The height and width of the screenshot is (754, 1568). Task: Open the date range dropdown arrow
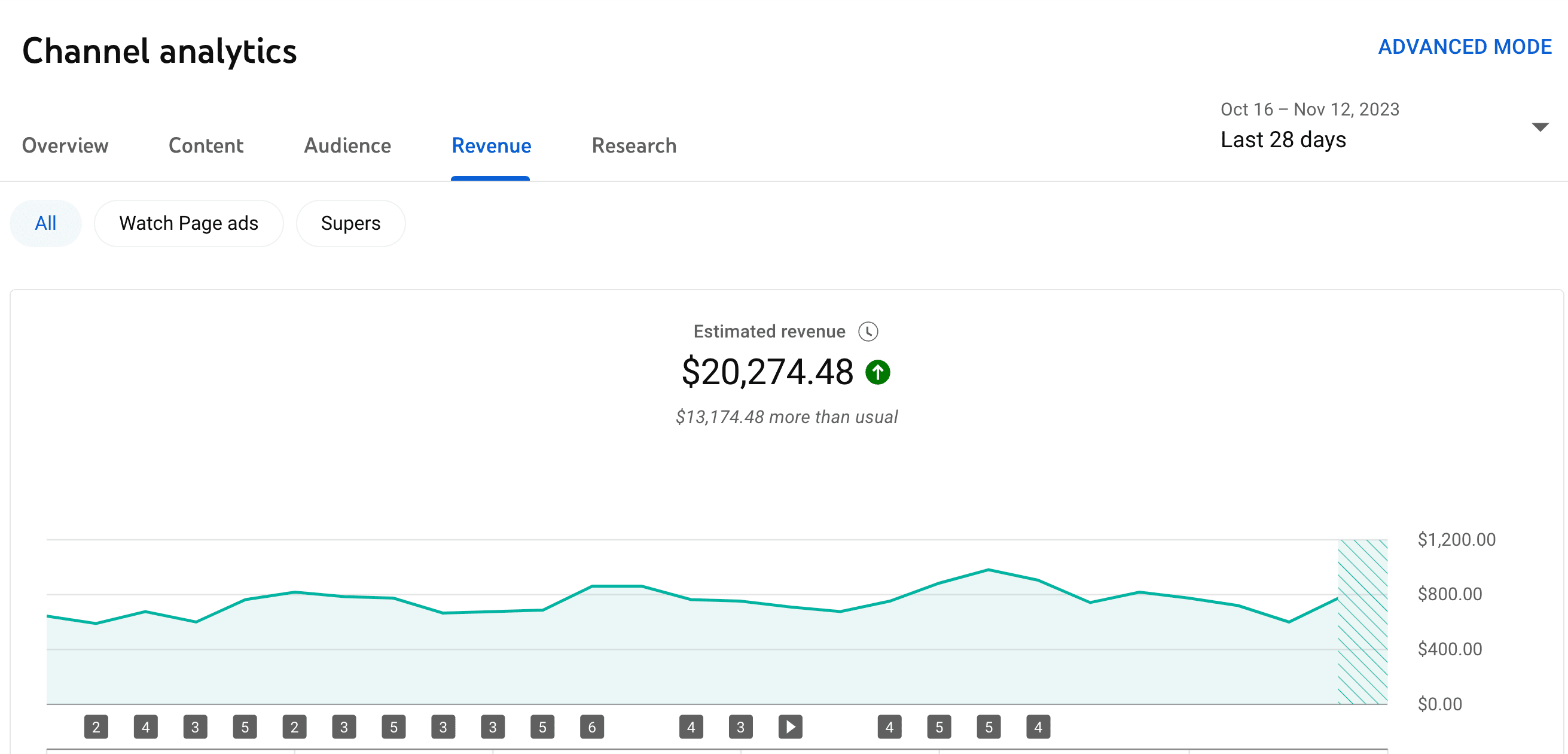tap(1539, 127)
